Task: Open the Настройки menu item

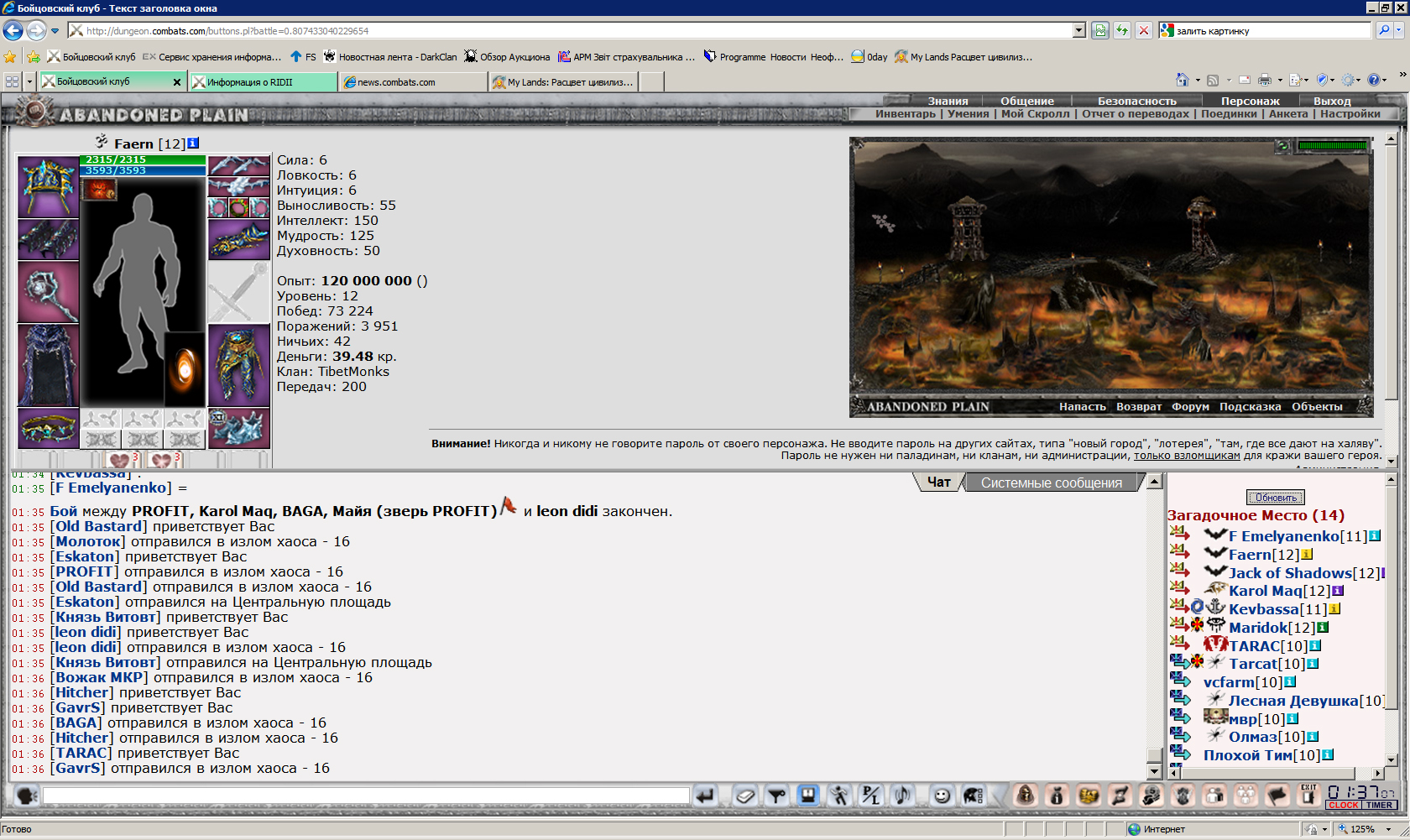Action: pyautogui.click(x=1350, y=114)
